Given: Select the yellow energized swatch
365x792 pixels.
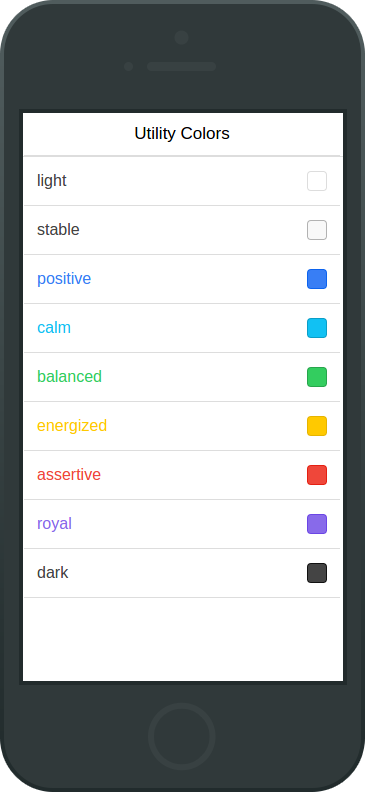Looking at the screenshot, I should [317, 426].
